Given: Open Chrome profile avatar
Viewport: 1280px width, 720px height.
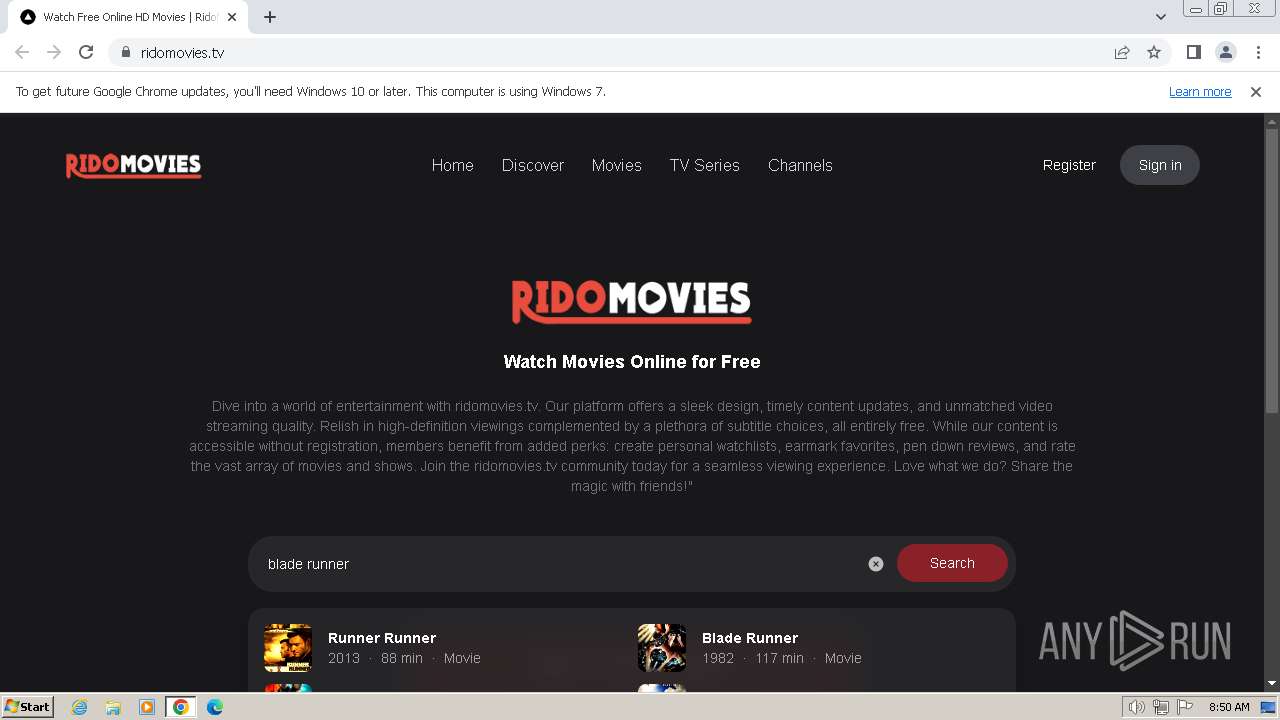Looking at the screenshot, I should pos(1226,52).
